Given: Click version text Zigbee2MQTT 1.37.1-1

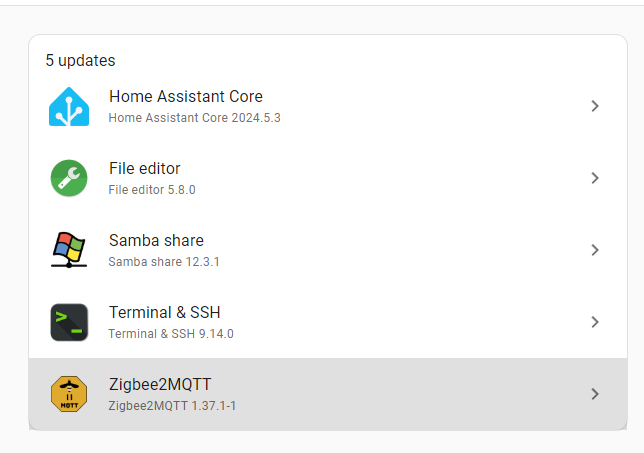Looking at the screenshot, I should pyautogui.click(x=172, y=406).
